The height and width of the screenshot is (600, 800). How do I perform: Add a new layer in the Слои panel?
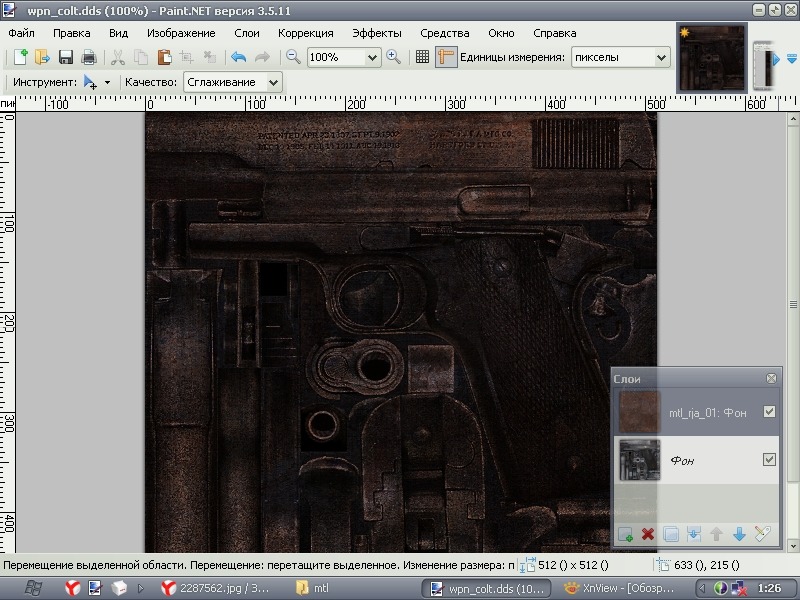[x=625, y=535]
